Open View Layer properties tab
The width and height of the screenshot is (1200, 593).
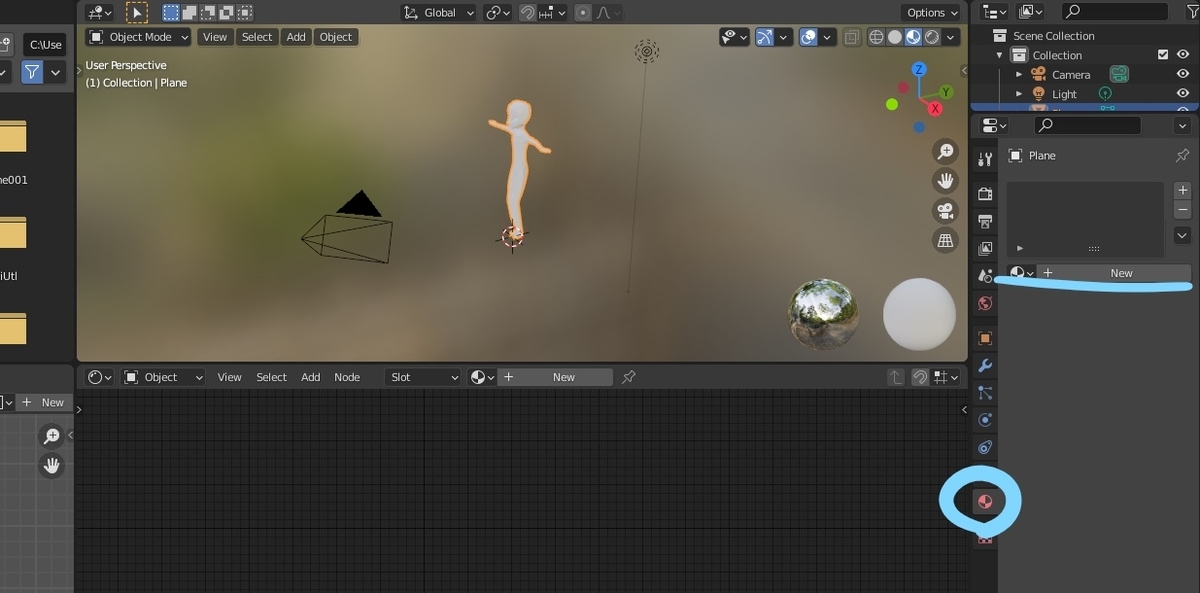click(x=985, y=247)
